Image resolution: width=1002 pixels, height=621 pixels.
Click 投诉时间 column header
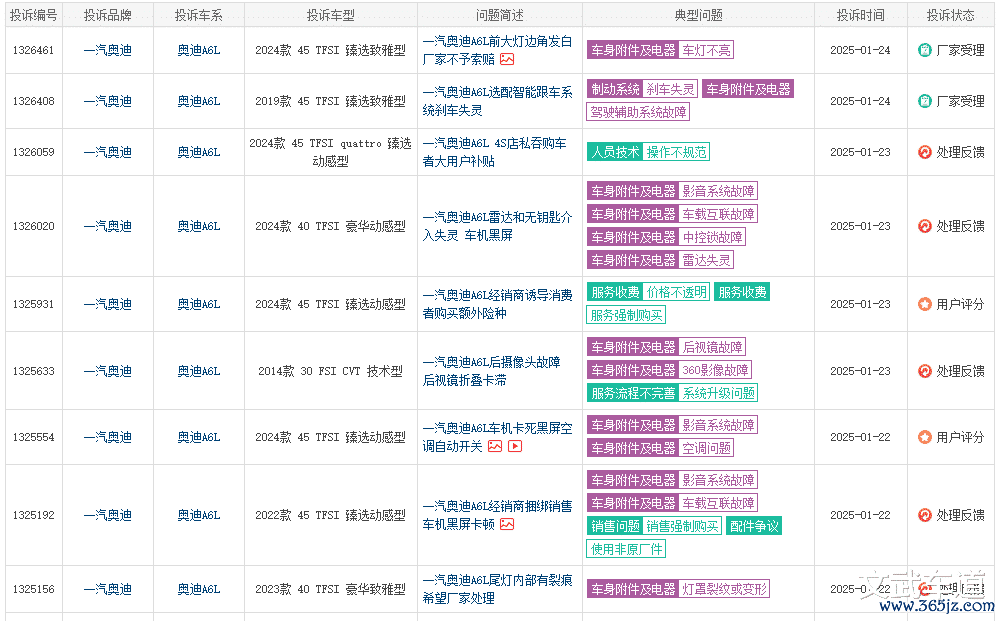coord(861,15)
